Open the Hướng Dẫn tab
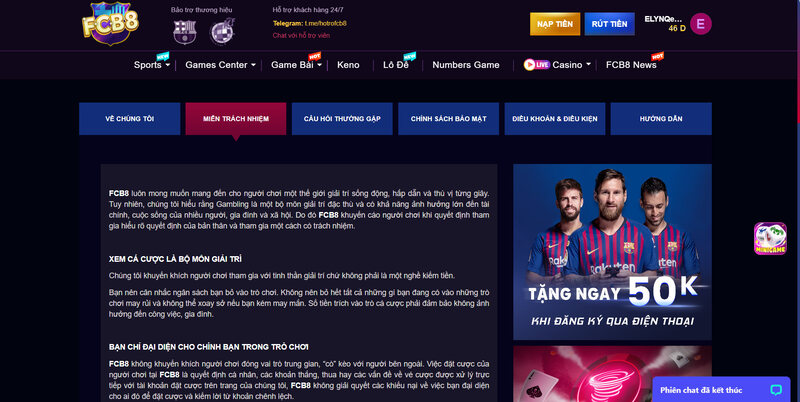Viewport: 800px width, 402px height. [661, 119]
